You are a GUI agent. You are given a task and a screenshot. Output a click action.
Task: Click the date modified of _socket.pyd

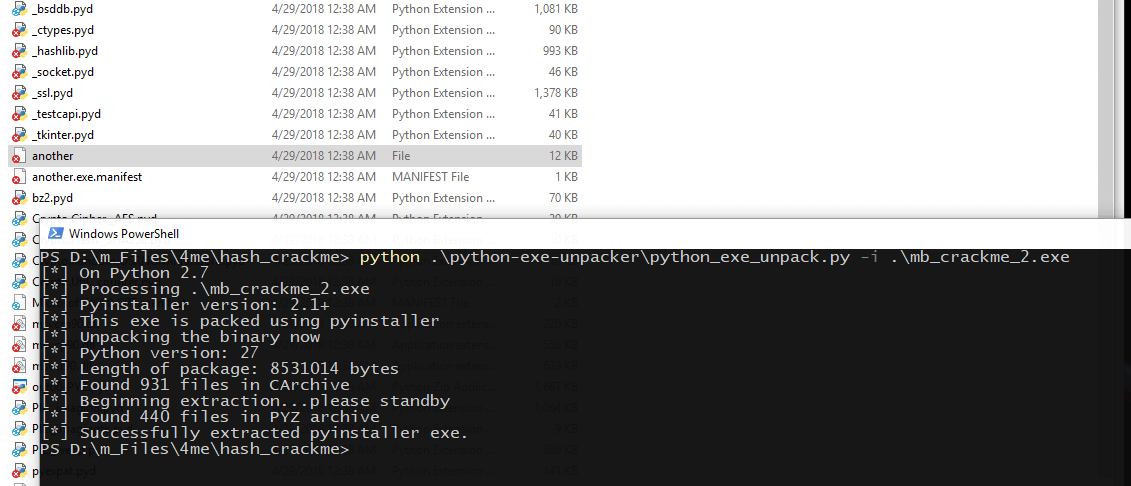324,72
